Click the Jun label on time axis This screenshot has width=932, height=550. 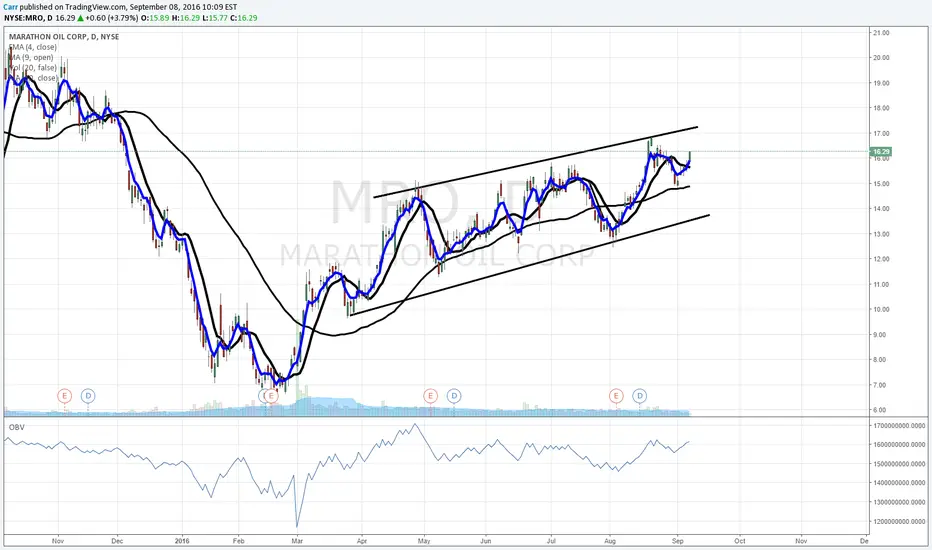click(x=486, y=541)
